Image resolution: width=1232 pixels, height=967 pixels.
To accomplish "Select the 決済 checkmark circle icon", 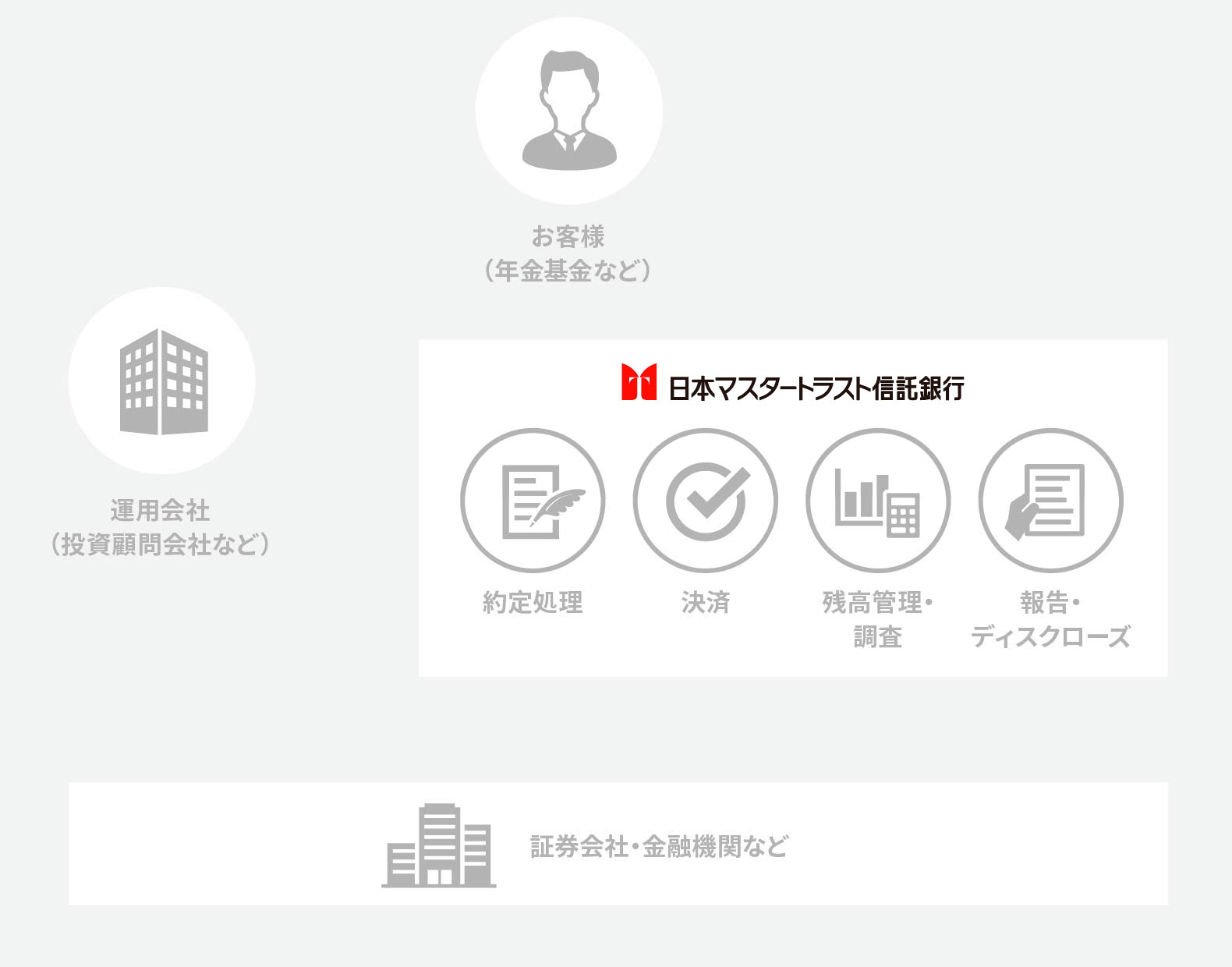I will click(706, 501).
